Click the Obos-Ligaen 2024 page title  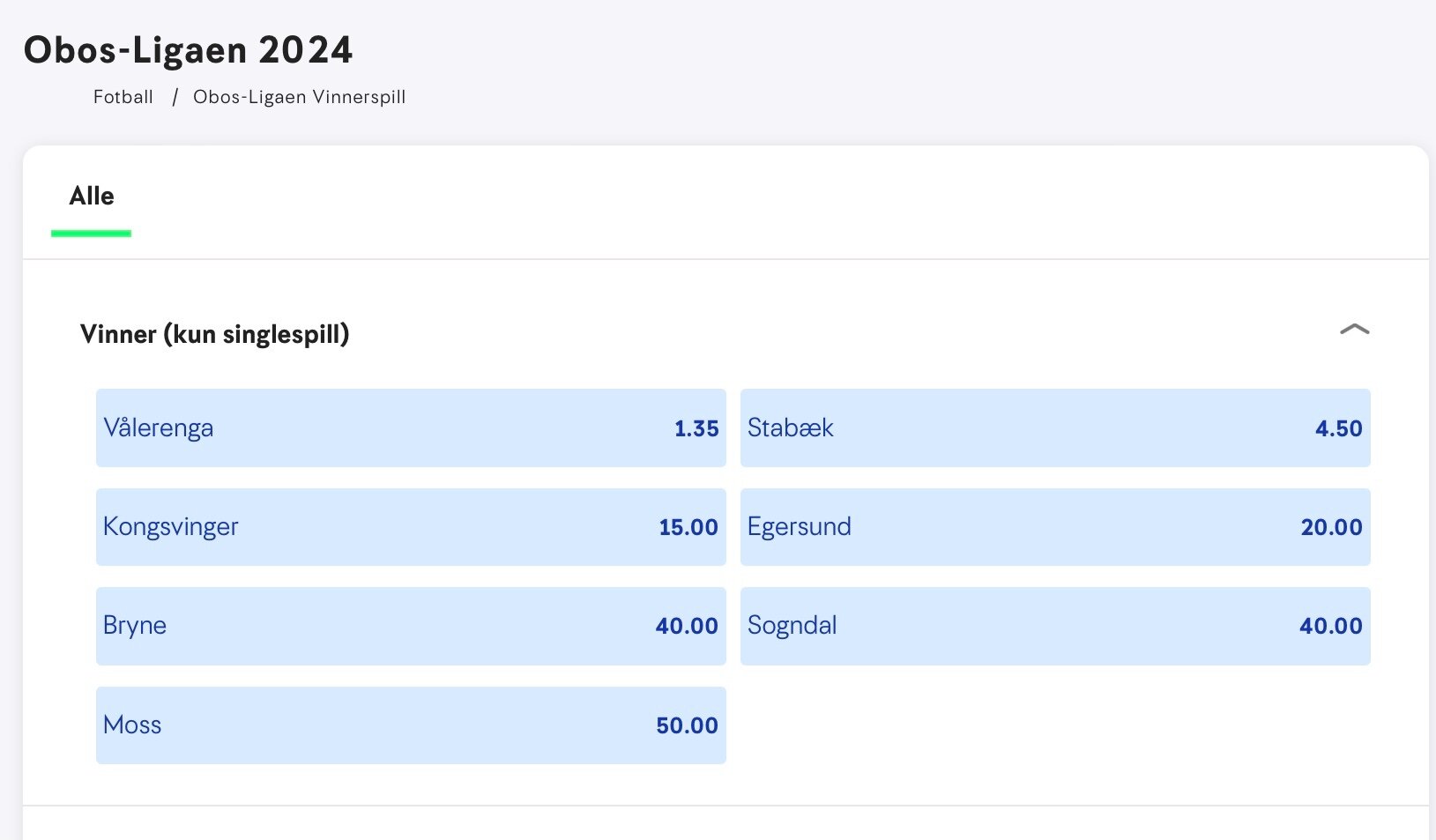tap(188, 50)
